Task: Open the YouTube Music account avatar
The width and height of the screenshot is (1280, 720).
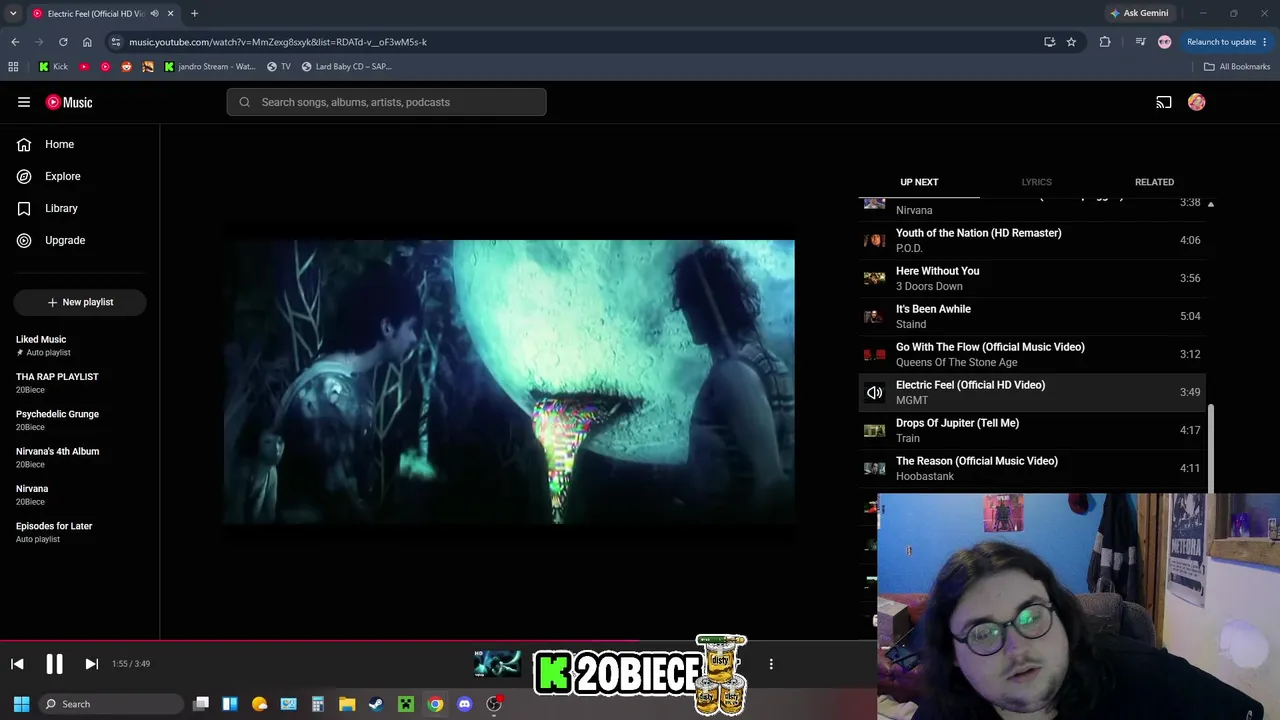Action: coord(1197,102)
